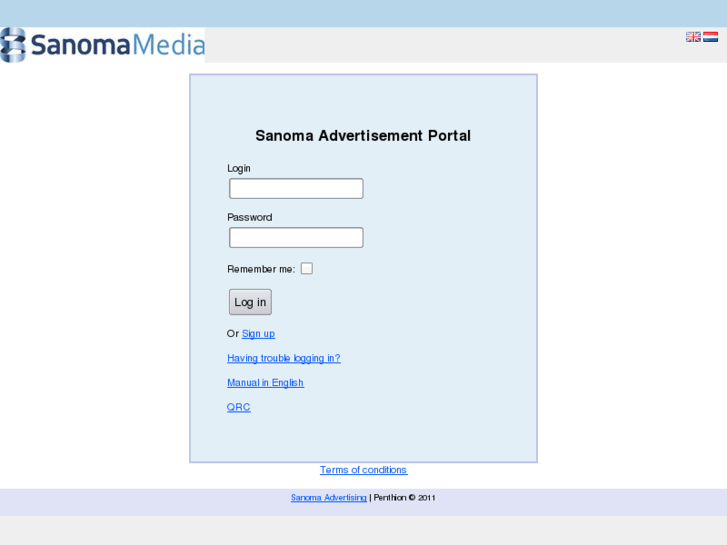Open Terms of conditions link
727x545 pixels.
(x=364, y=470)
